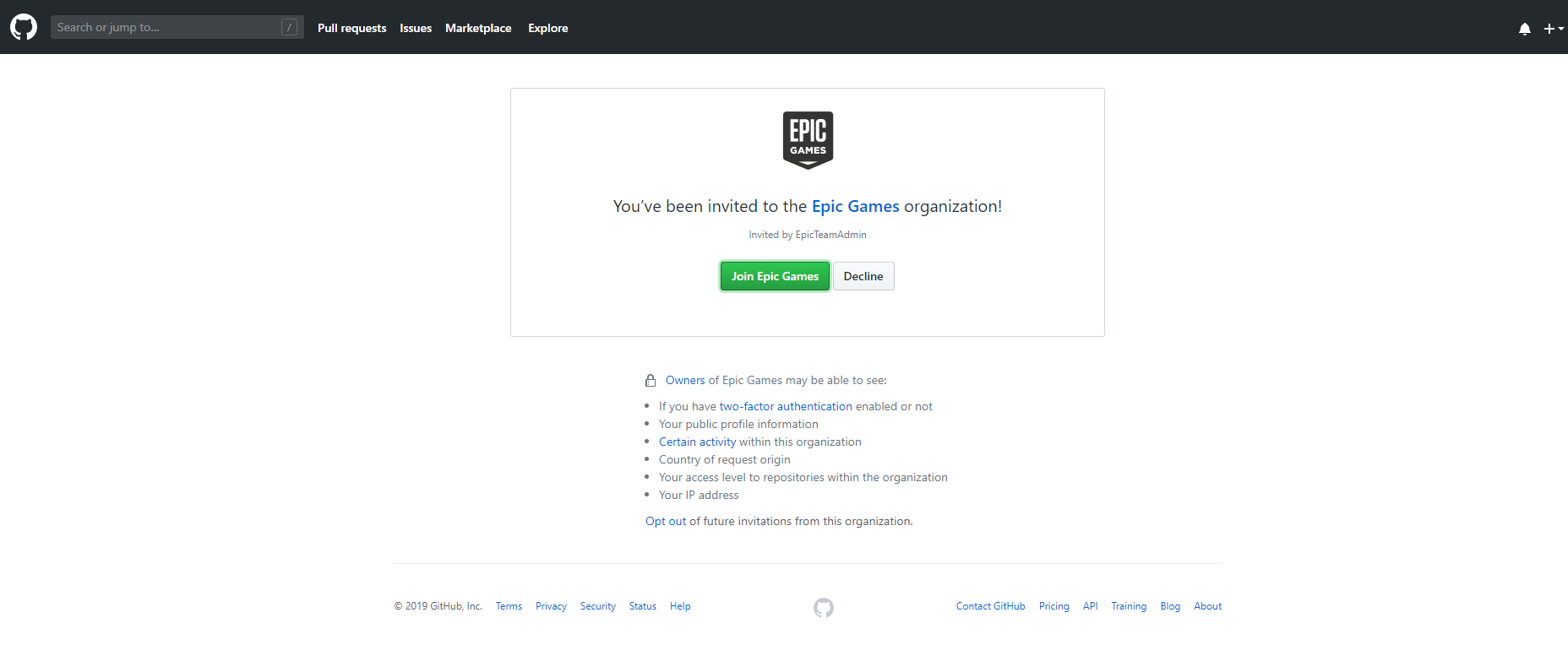Click the Epic Games logo image
Viewport: 1568px width, 656px height.
(808, 140)
